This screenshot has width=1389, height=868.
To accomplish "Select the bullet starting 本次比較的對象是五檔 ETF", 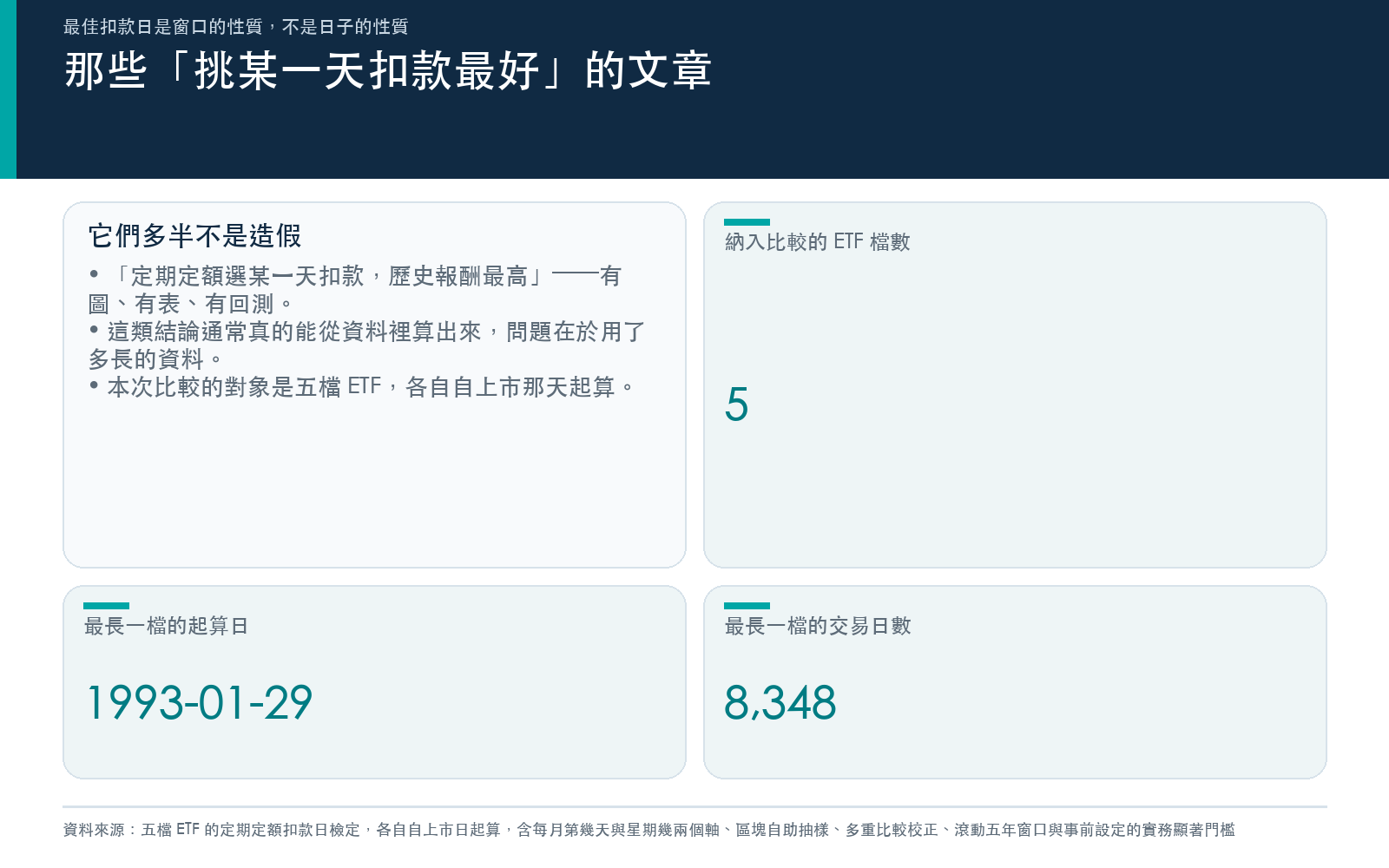I will [x=363, y=387].
